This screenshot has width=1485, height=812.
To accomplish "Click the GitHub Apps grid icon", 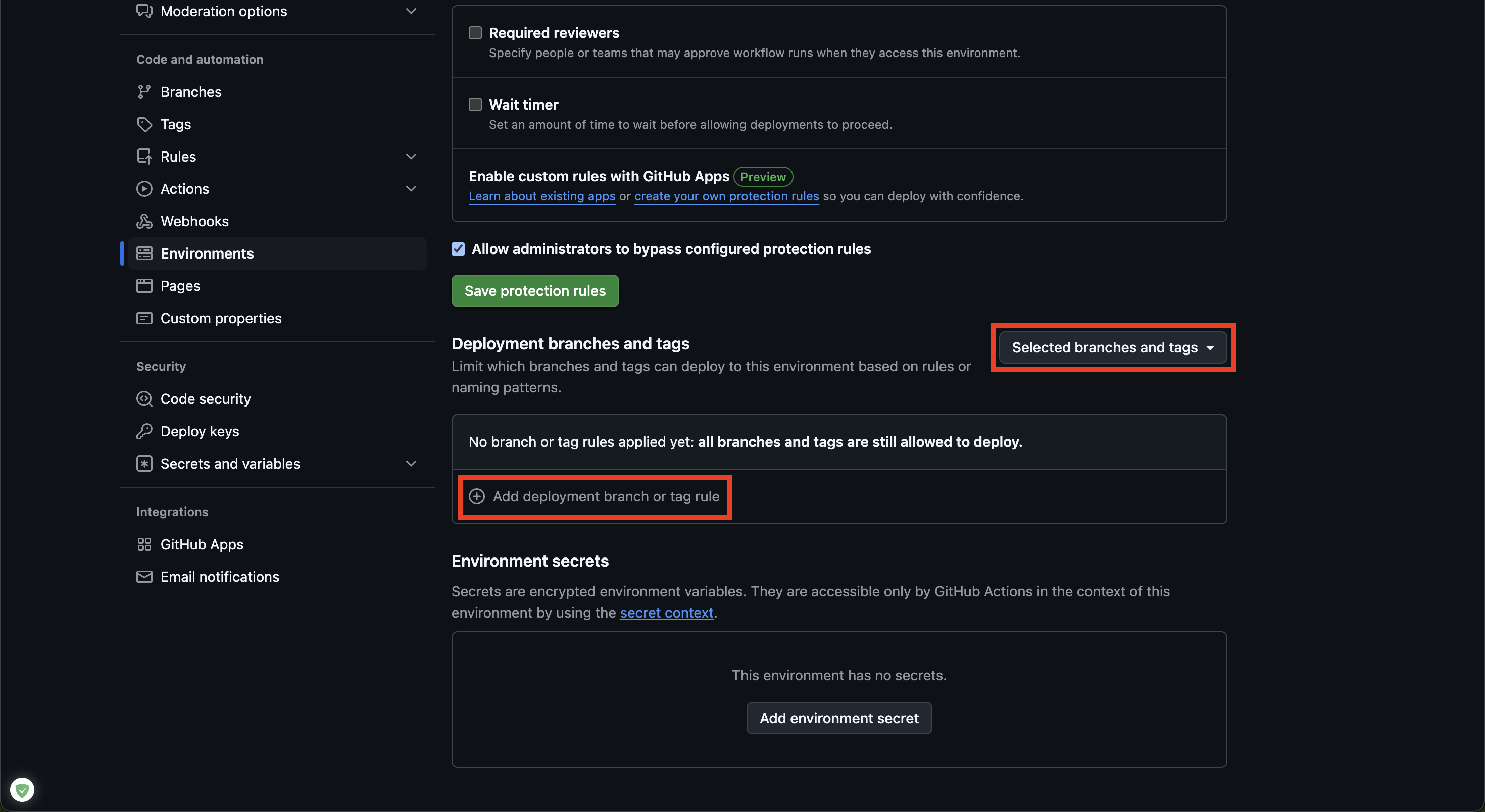I will point(144,543).
